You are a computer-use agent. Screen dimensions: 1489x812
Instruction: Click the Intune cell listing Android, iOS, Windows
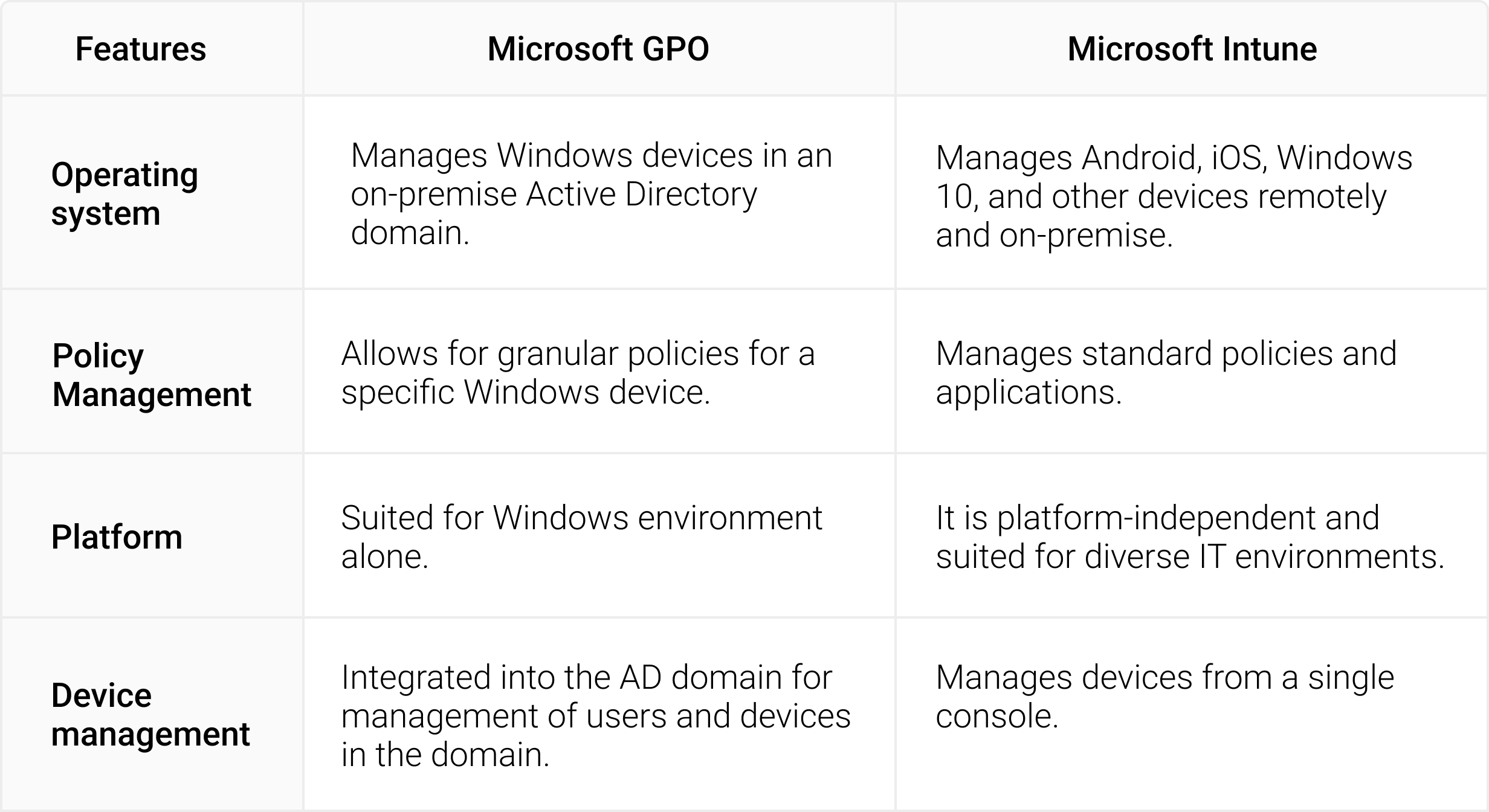(1174, 196)
